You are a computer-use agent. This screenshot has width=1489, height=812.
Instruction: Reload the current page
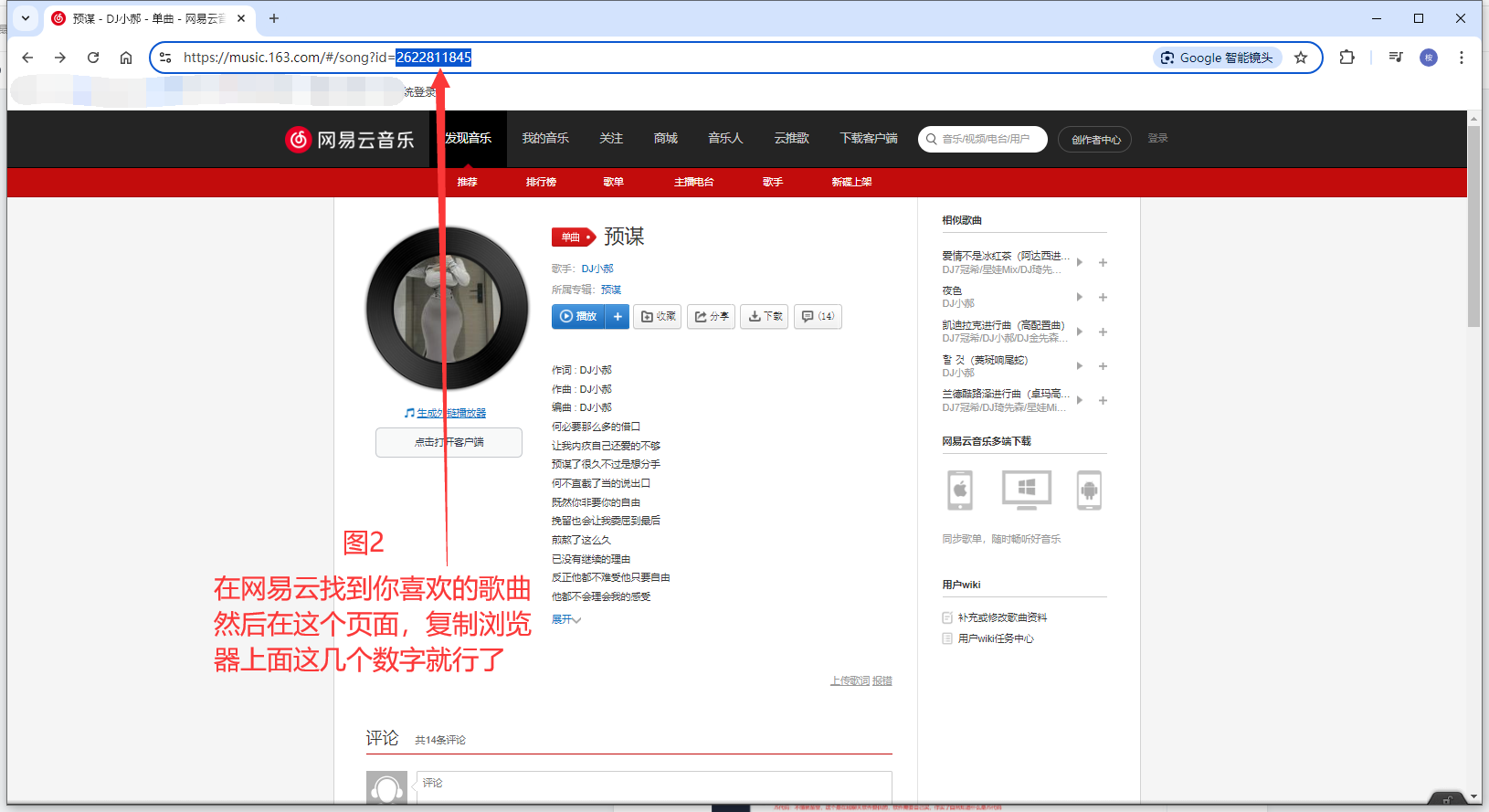[93, 58]
